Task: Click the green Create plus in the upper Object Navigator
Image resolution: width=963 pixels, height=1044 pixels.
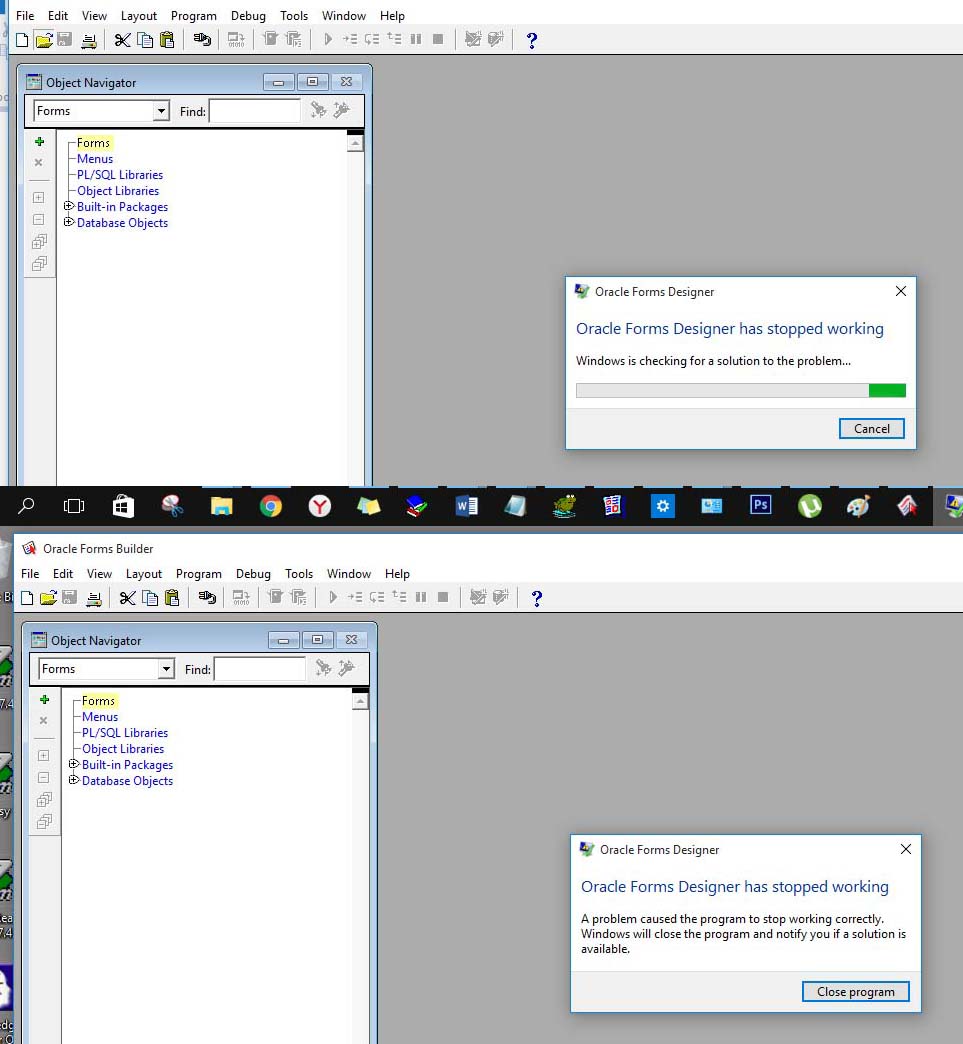Action: pyautogui.click(x=39, y=142)
